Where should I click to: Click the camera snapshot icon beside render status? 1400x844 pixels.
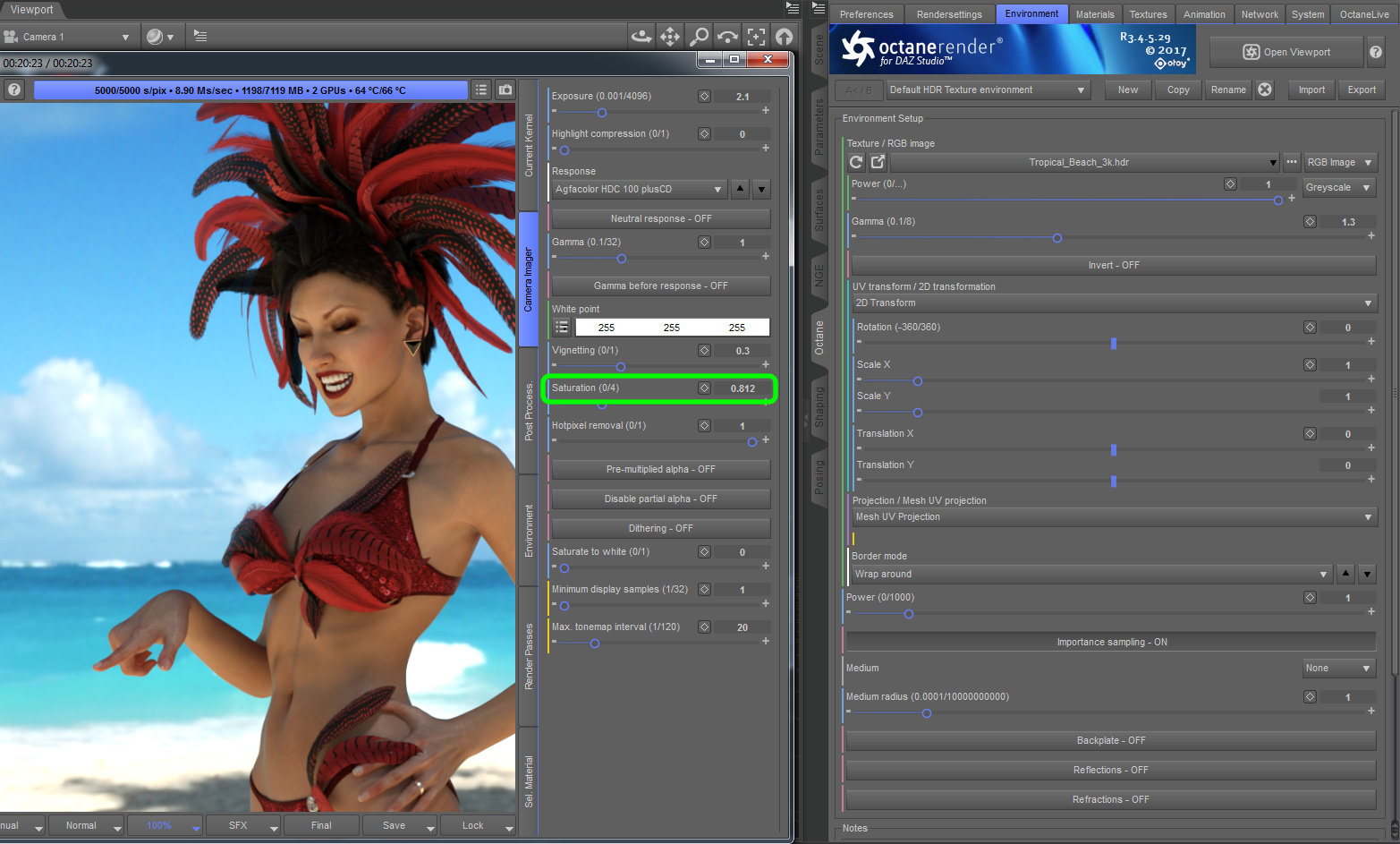coord(505,90)
